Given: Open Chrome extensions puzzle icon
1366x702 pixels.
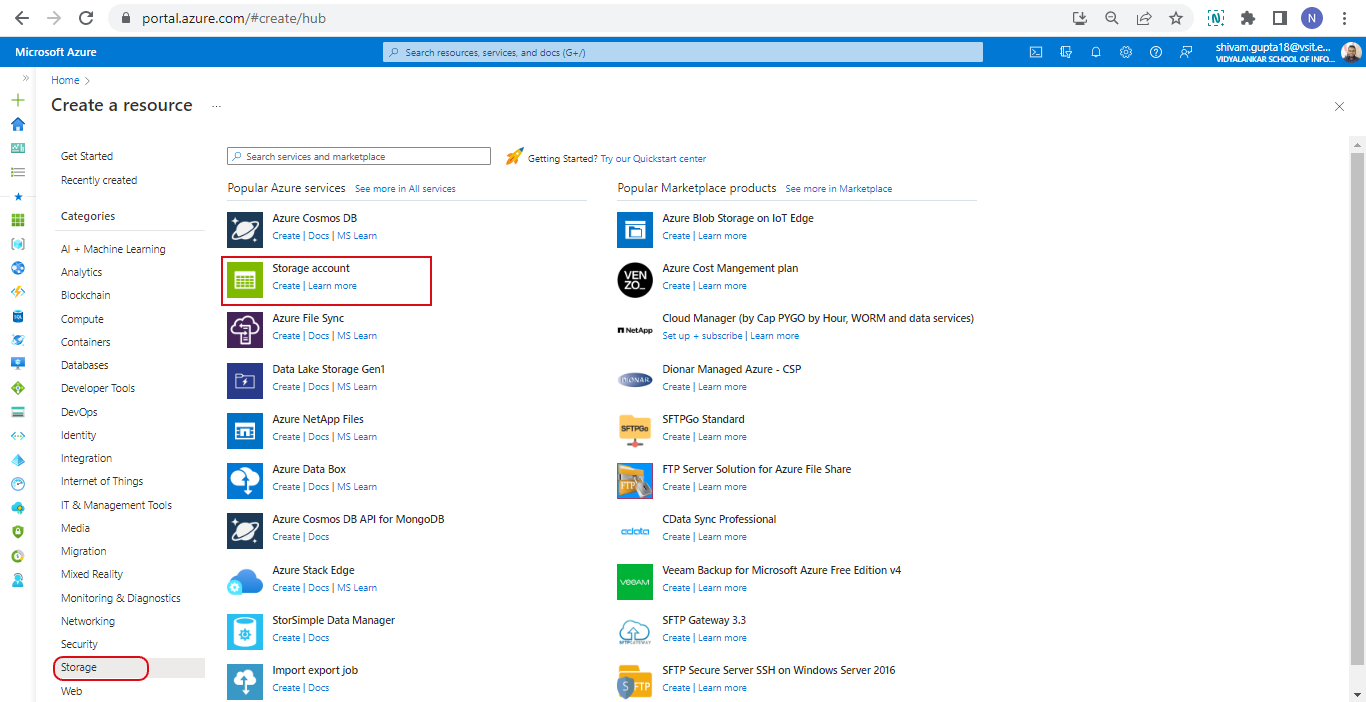Looking at the screenshot, I should pyautogui.click(x=1247, y=18).
